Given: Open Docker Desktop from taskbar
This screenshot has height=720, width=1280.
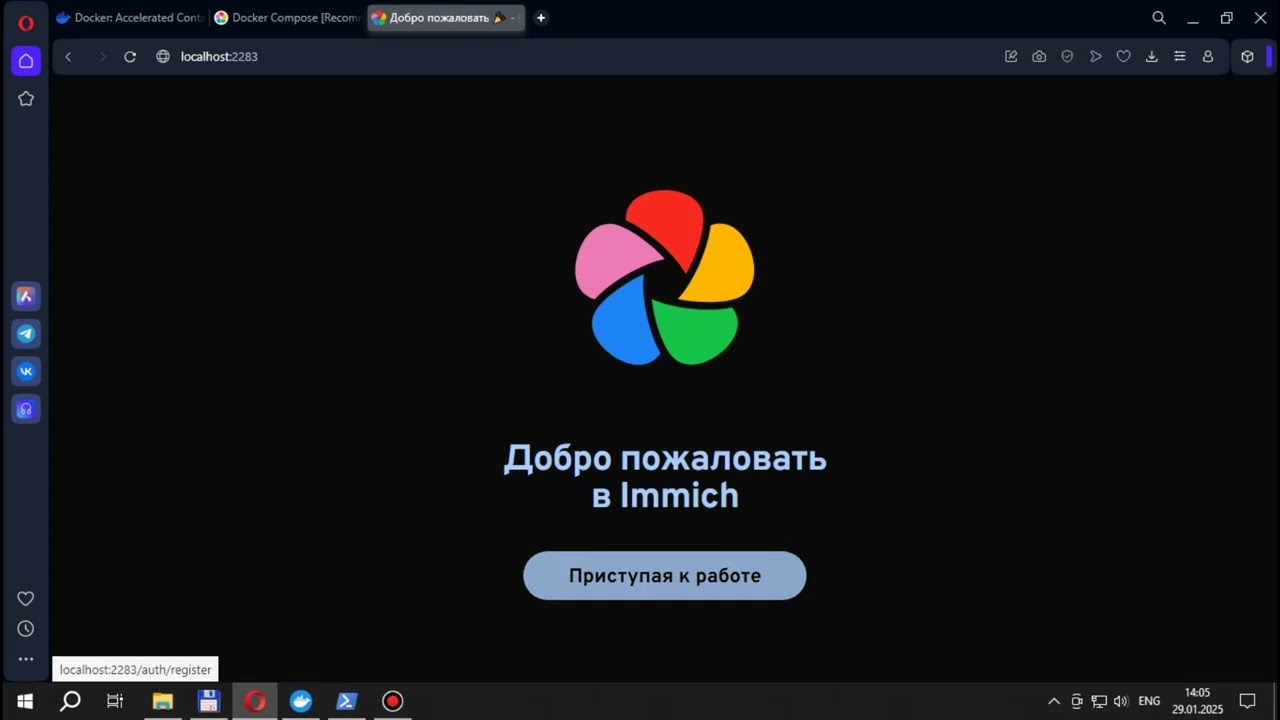Looking at the screenshot, I should tap(301, 701).
